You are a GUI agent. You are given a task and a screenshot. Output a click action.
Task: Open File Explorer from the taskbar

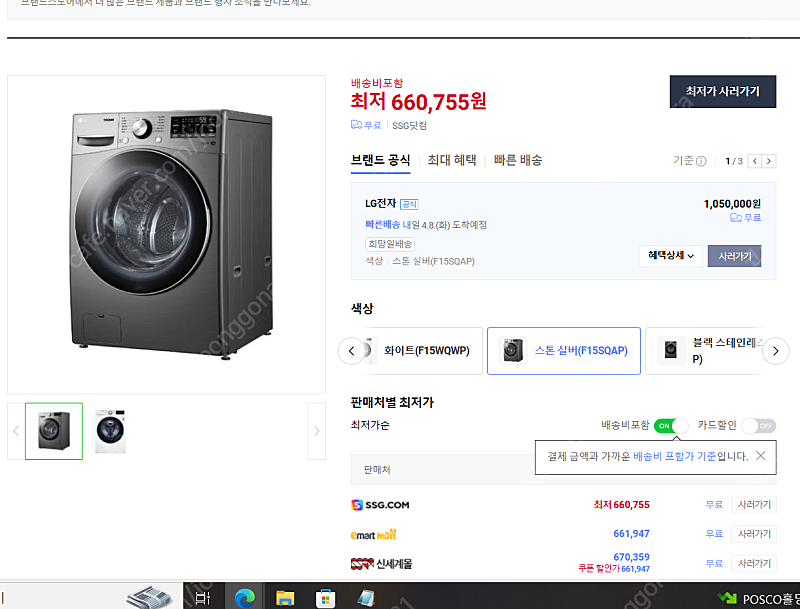(x=285, y=597)
